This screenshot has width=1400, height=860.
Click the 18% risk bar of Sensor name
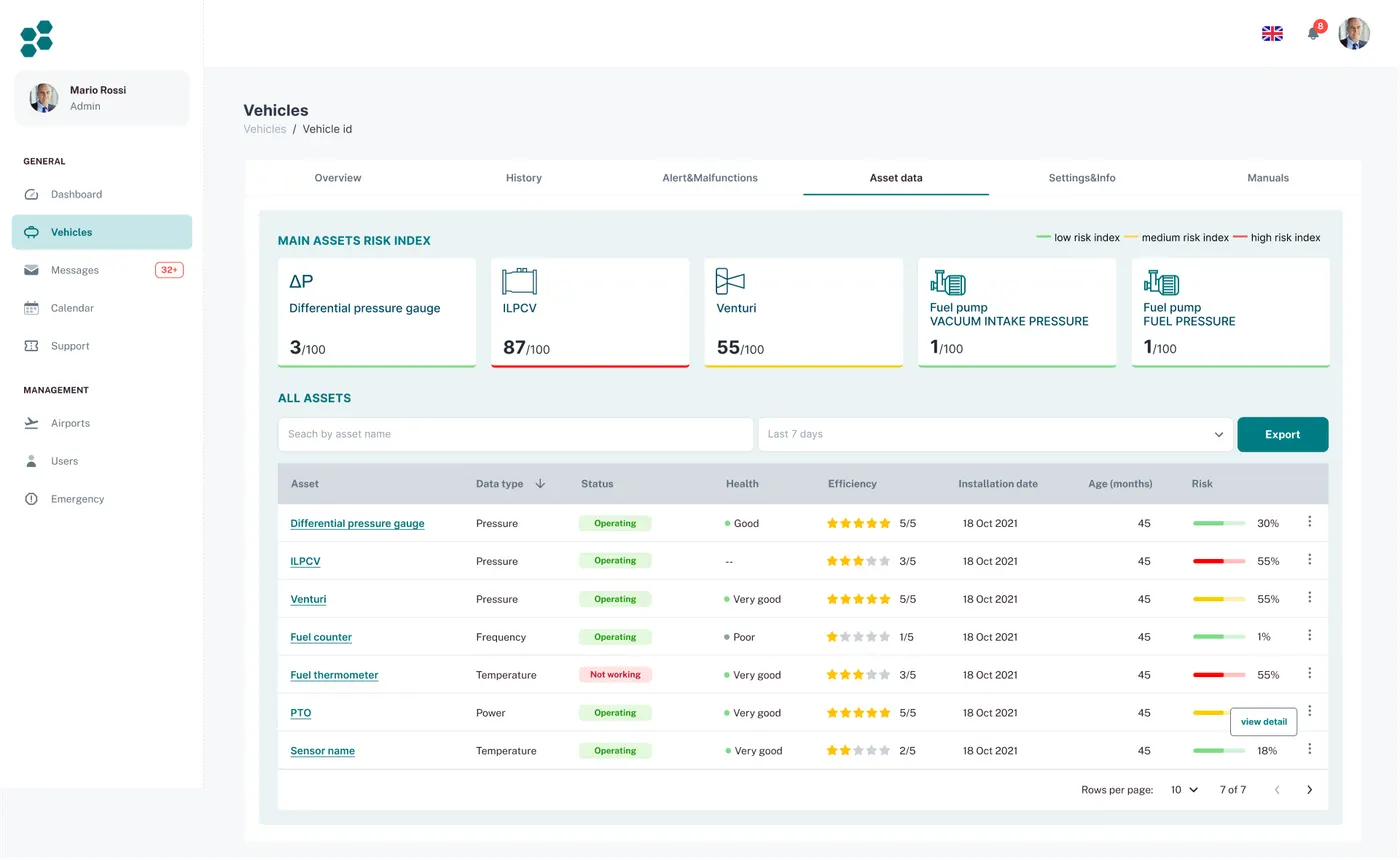(1219, 751)
